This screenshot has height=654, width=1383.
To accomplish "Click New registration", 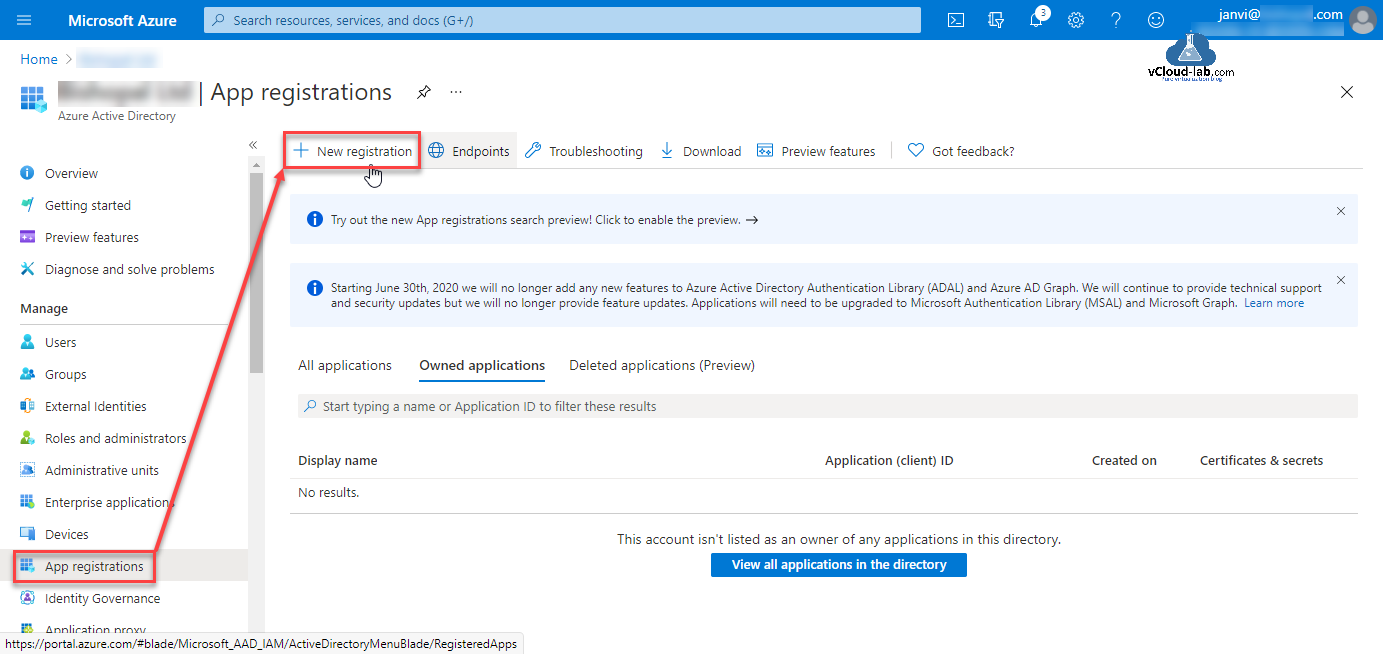I will pyautogui.click(x=352, y=151).
